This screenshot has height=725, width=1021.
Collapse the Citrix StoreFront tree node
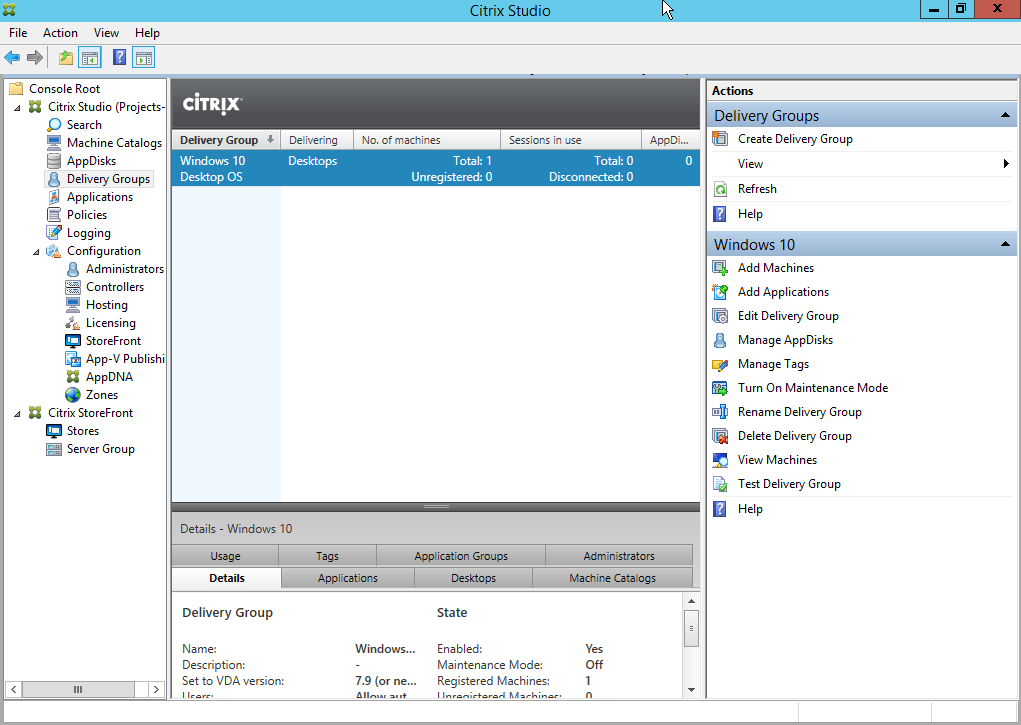pos(17,413)
